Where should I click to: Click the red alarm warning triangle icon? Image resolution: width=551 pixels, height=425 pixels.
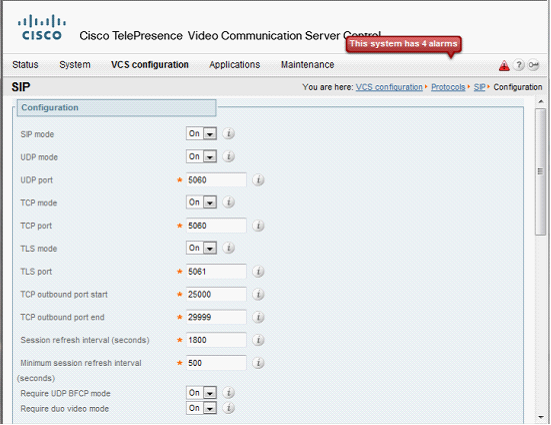coord(504,65)
